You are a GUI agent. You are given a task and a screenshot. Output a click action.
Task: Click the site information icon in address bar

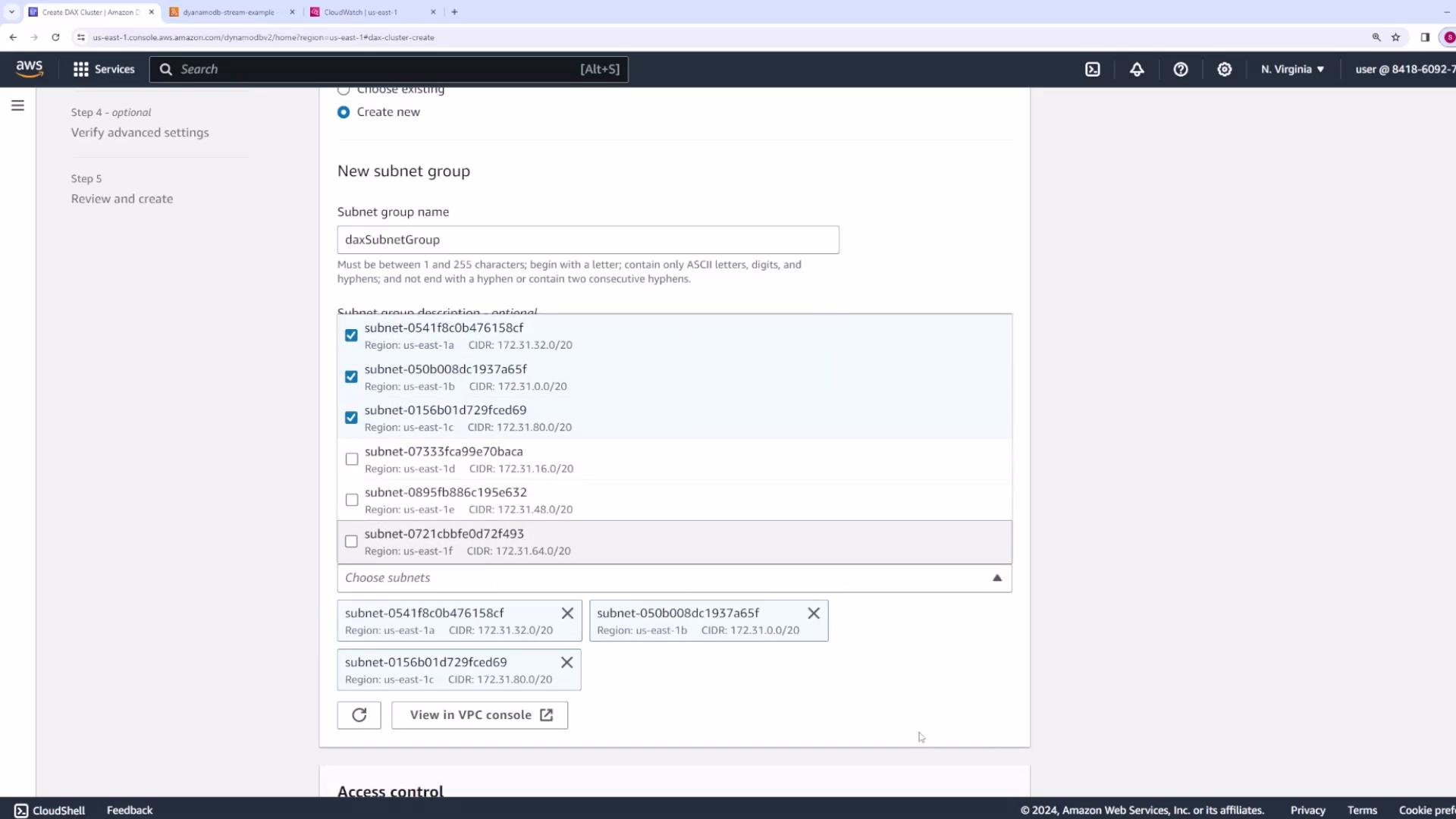(x=81, y=37)
